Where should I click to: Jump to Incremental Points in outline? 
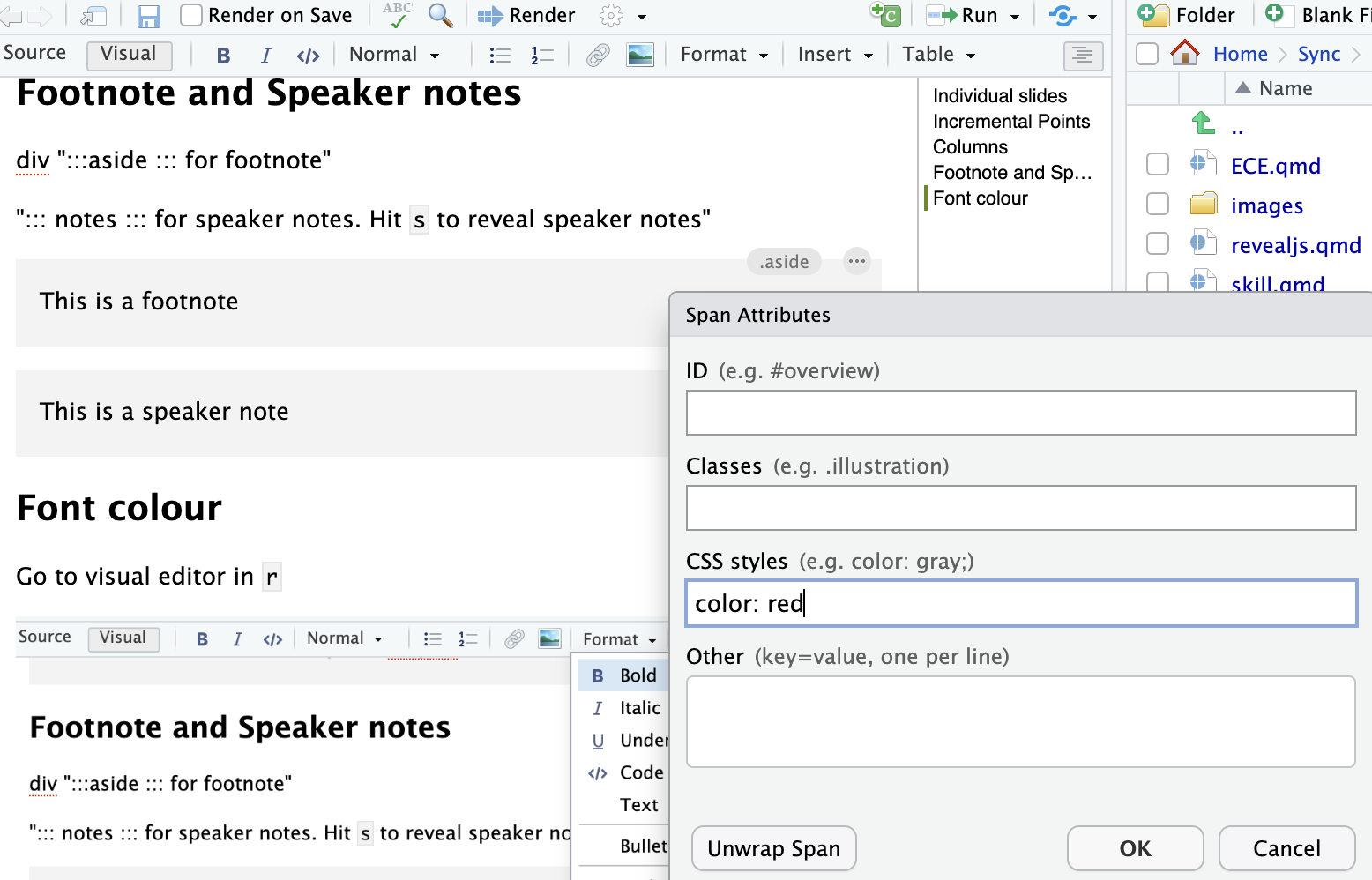coord(1010,122)
